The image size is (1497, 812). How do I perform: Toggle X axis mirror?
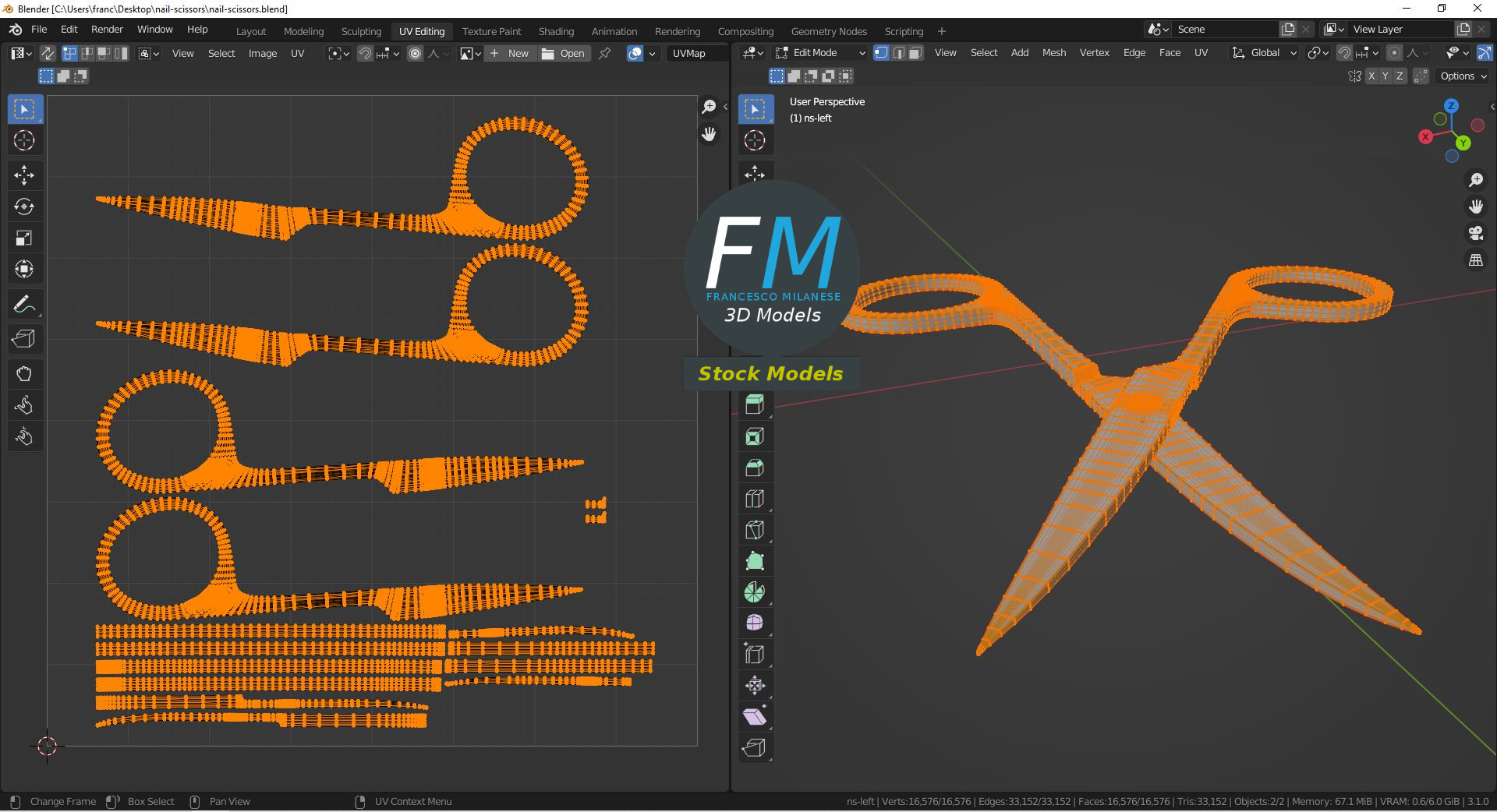point(1371,76)
